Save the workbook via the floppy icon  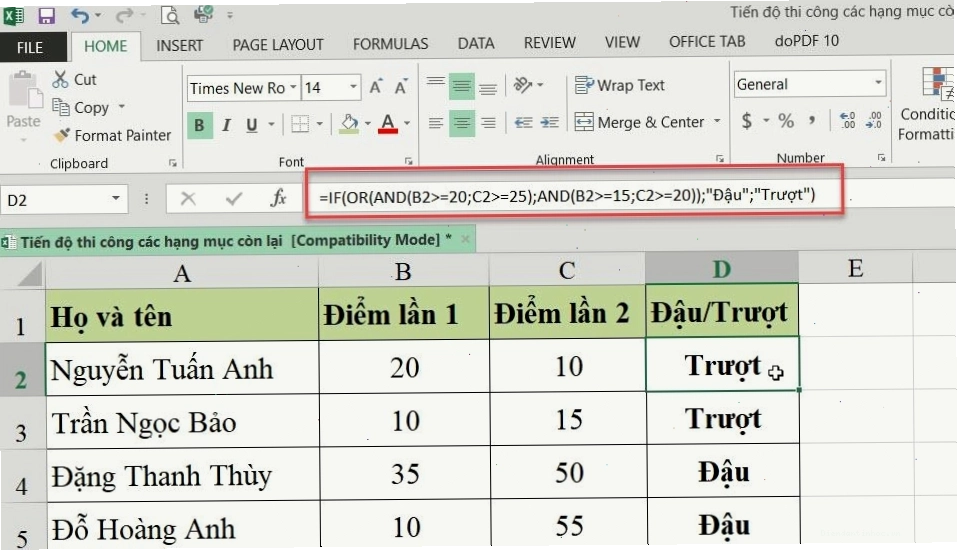(46, 15)
